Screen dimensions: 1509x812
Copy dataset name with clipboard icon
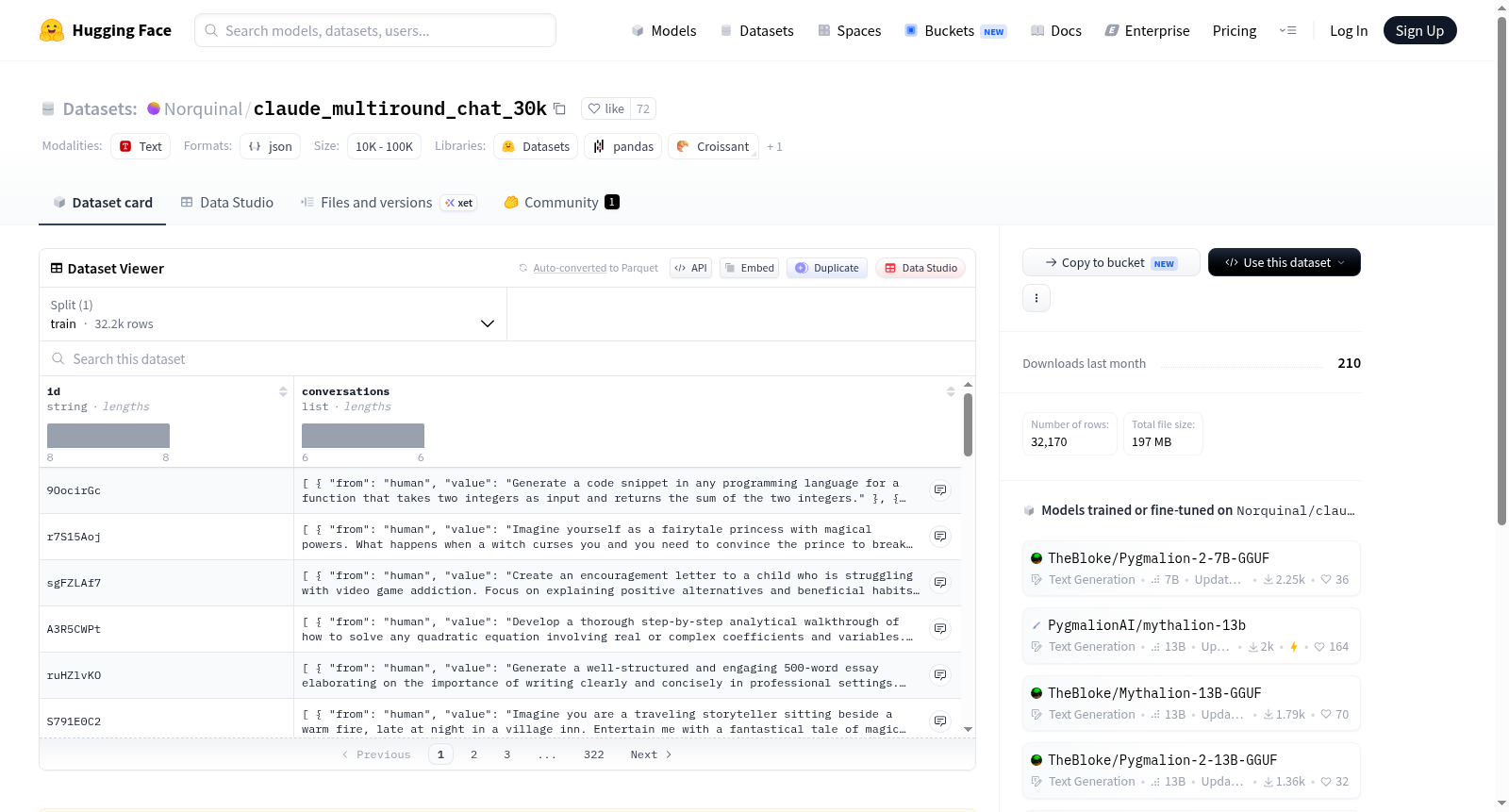[559, 108]
